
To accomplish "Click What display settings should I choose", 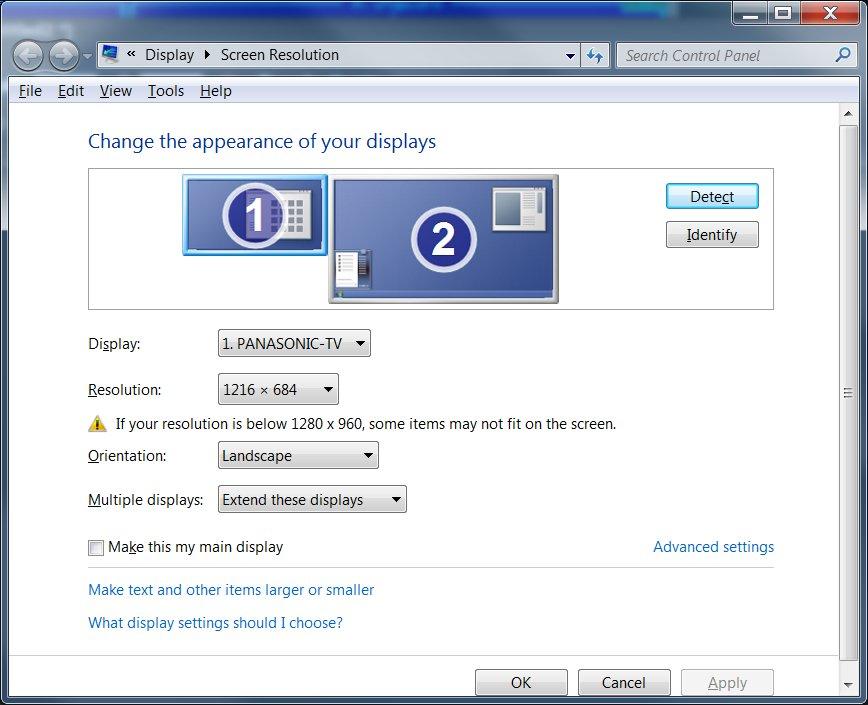I will tap(215, 623).
